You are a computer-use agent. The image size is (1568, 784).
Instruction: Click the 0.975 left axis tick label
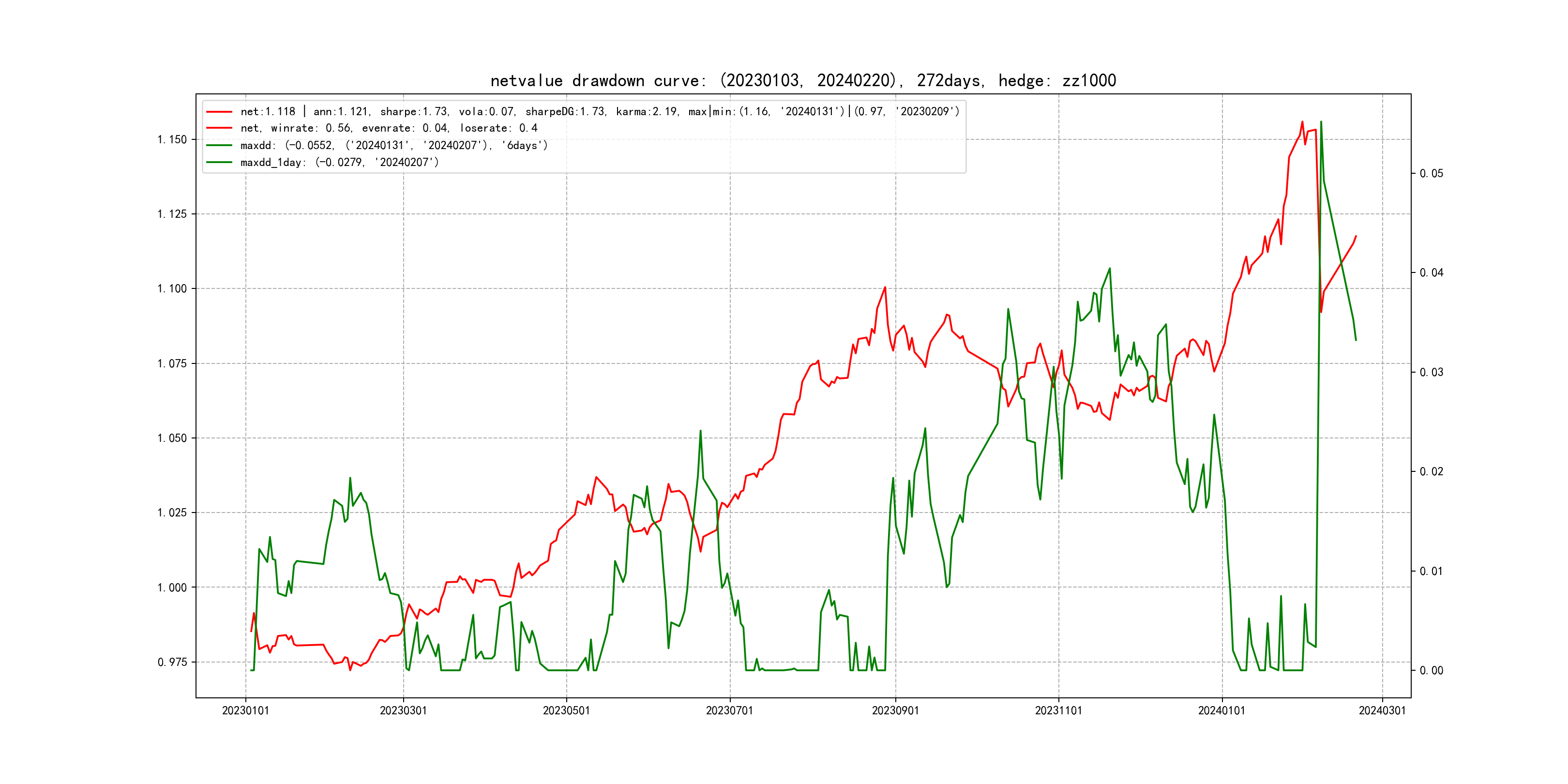tap(172, 662)
